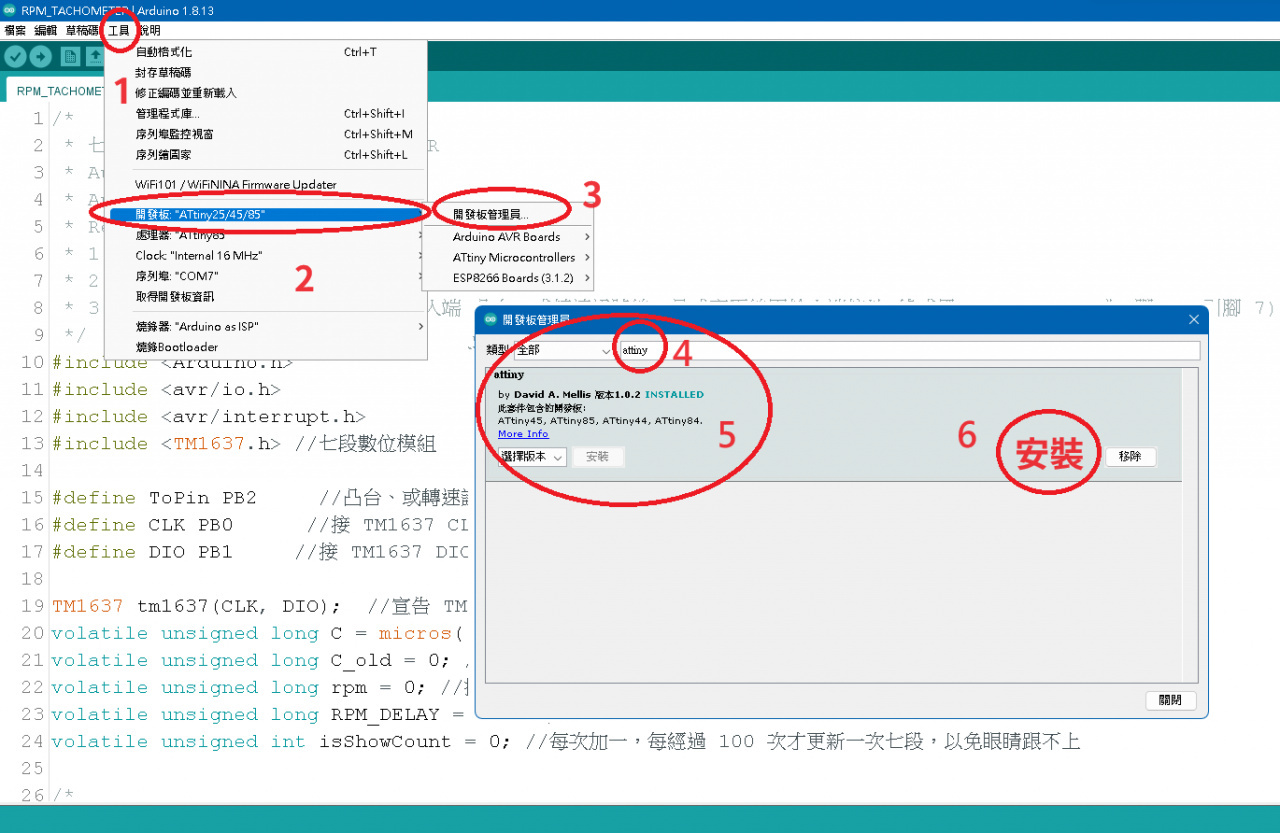Create a new sketch via the document icon

[x=70, y=56]
